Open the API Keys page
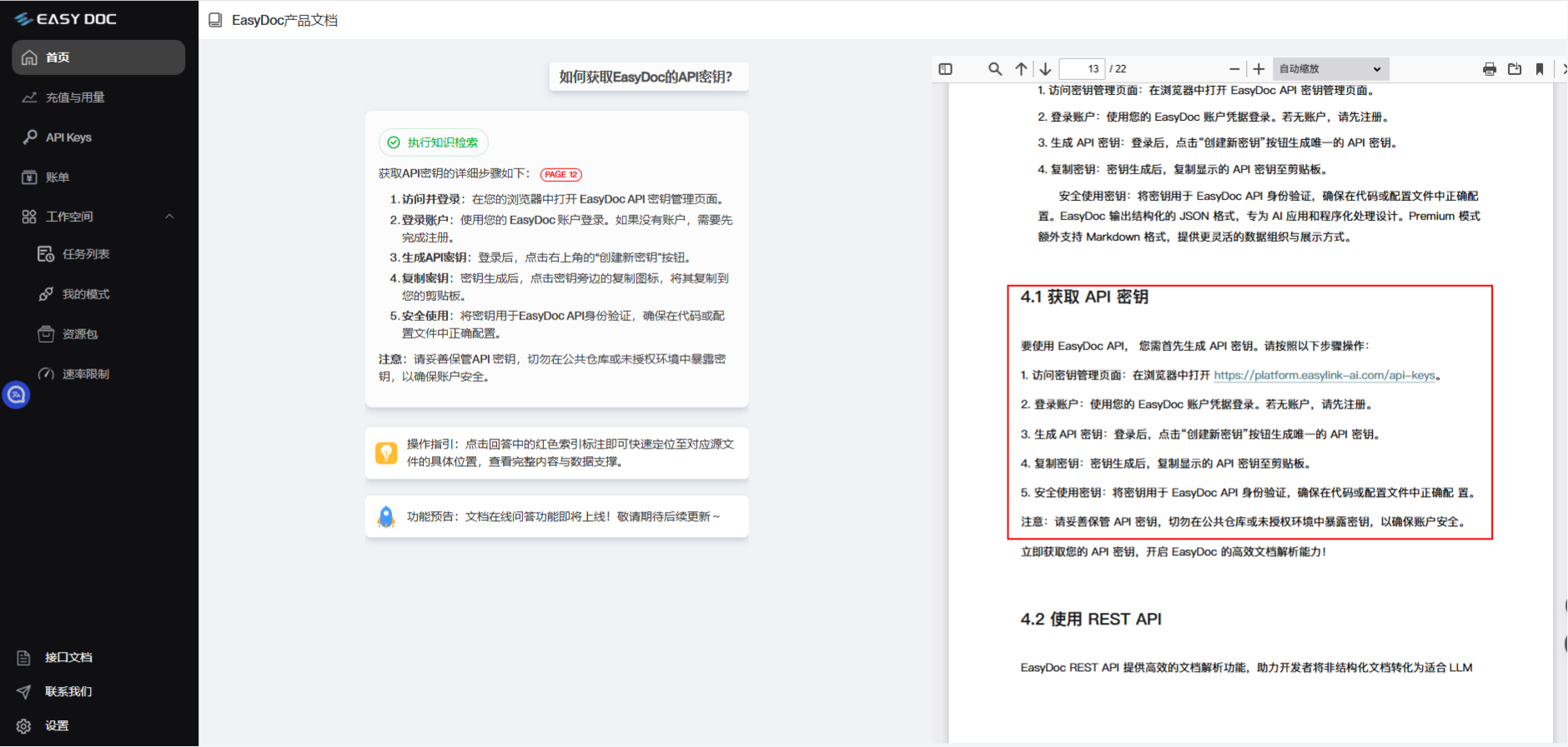 coord(68,138)
